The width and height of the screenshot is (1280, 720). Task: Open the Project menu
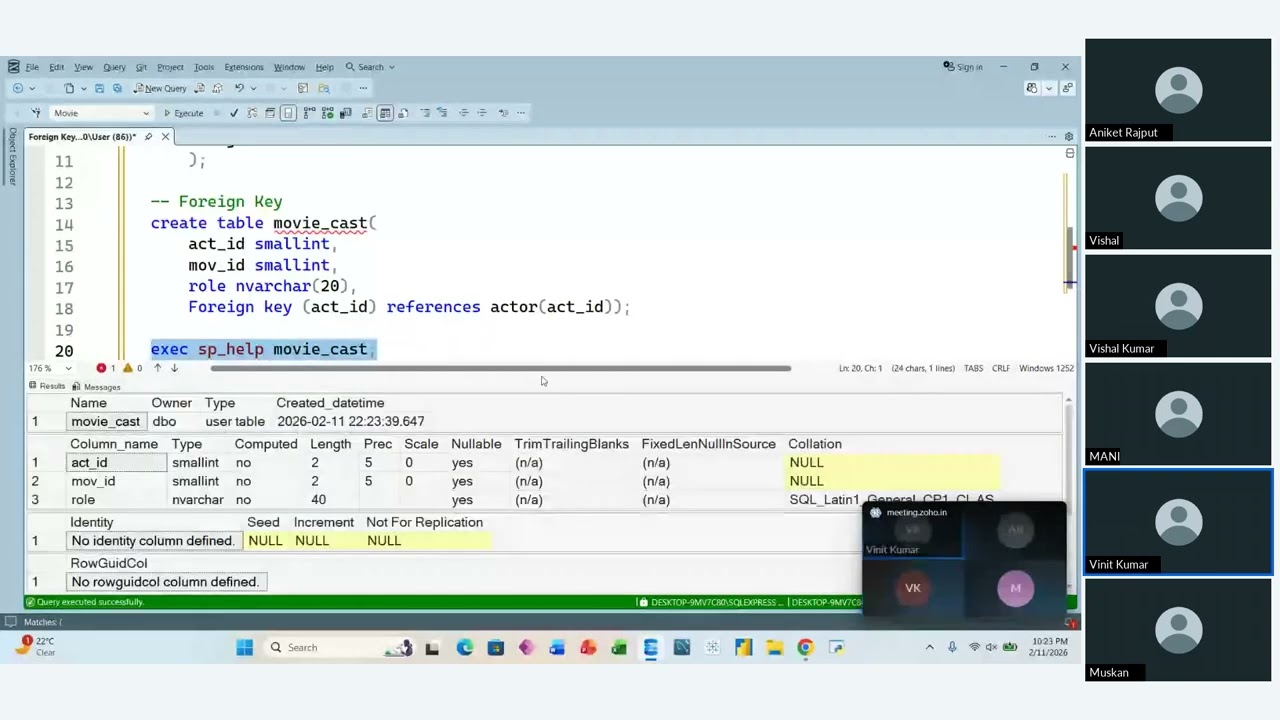(x=170, y=67)
